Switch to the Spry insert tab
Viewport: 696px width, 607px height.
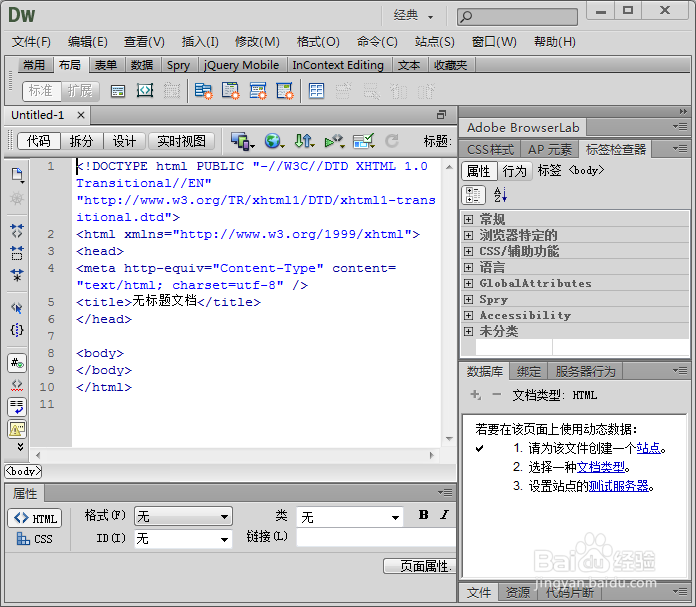click(178, 65)
